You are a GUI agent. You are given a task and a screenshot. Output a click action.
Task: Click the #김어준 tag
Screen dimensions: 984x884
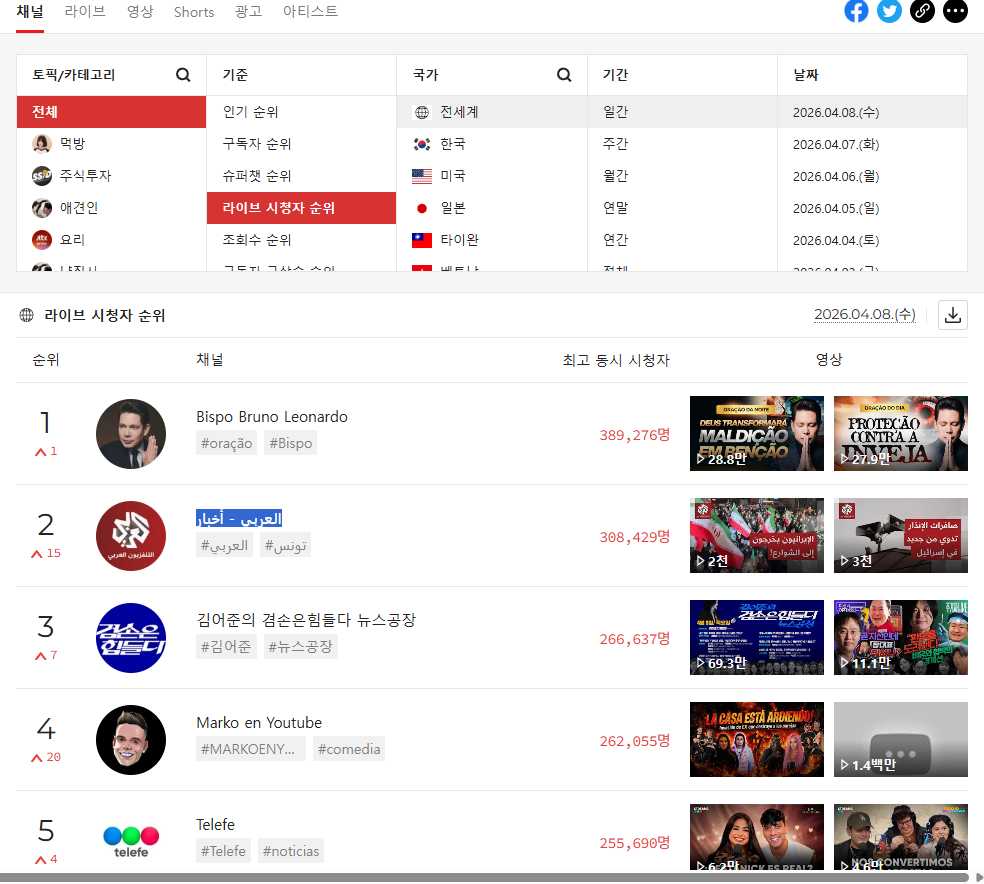click(x=226, y=646)
